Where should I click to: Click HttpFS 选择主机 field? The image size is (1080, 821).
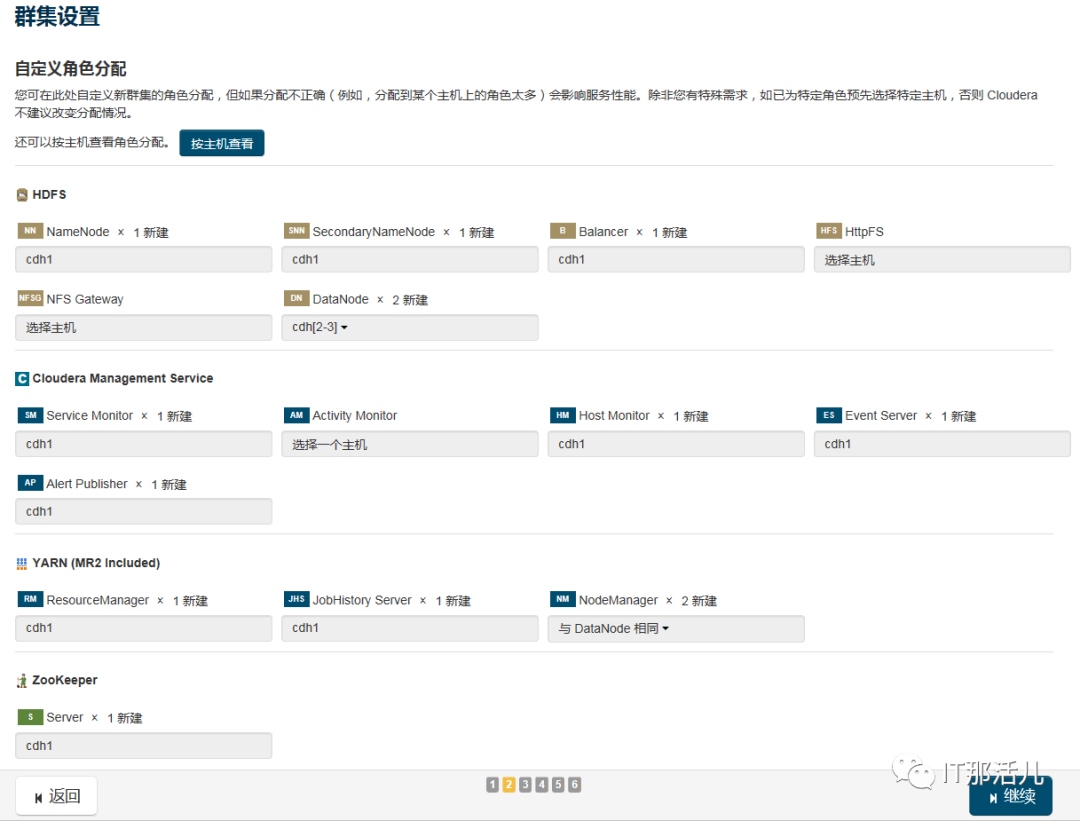pos(942,260)
